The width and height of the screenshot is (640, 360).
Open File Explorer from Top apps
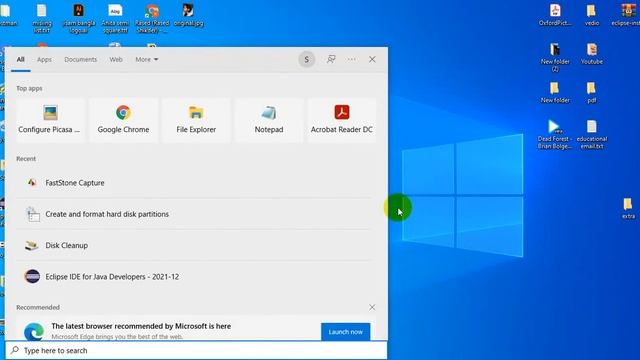(196, 120)
